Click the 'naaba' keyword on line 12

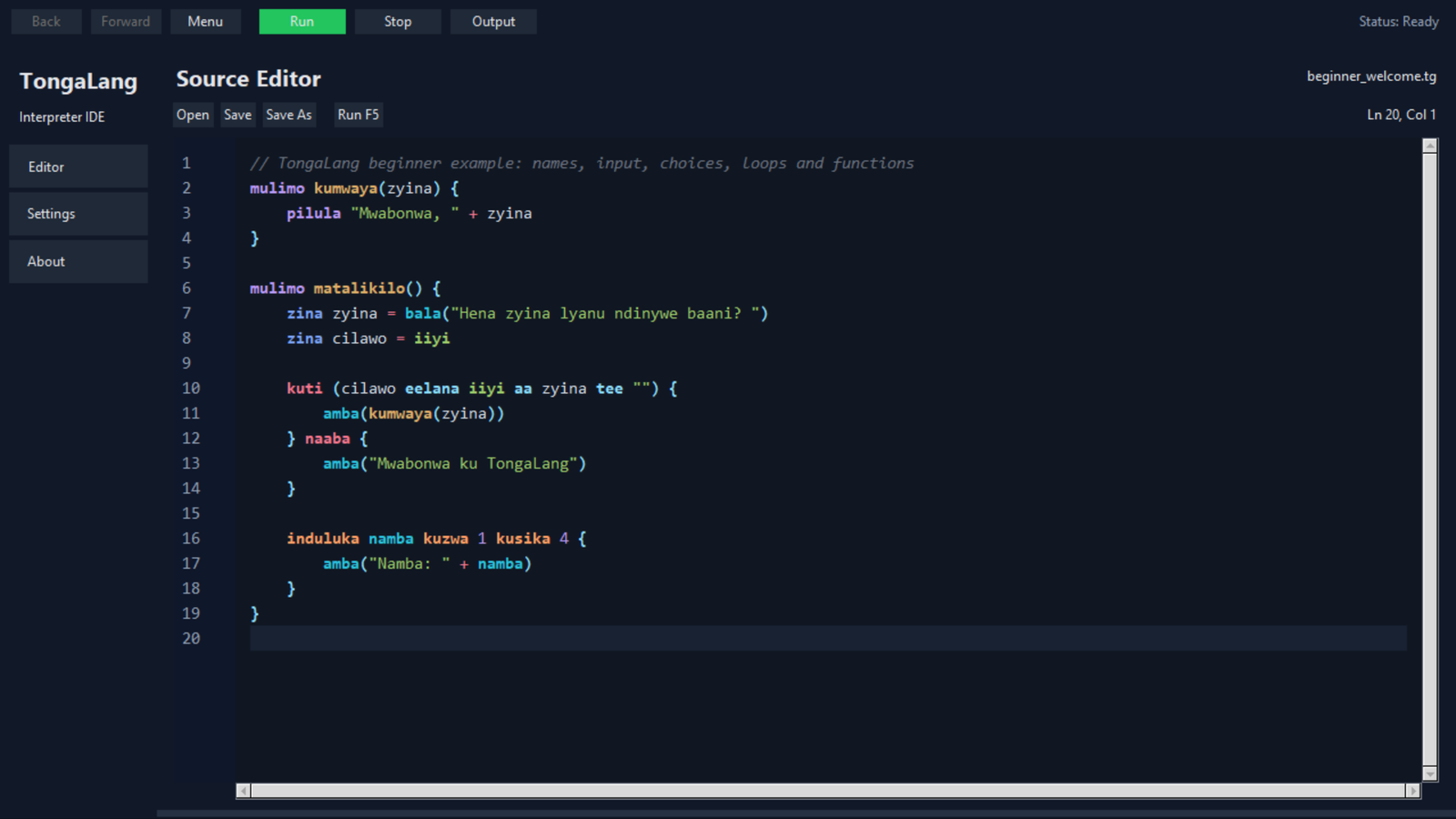pos(328,439)
